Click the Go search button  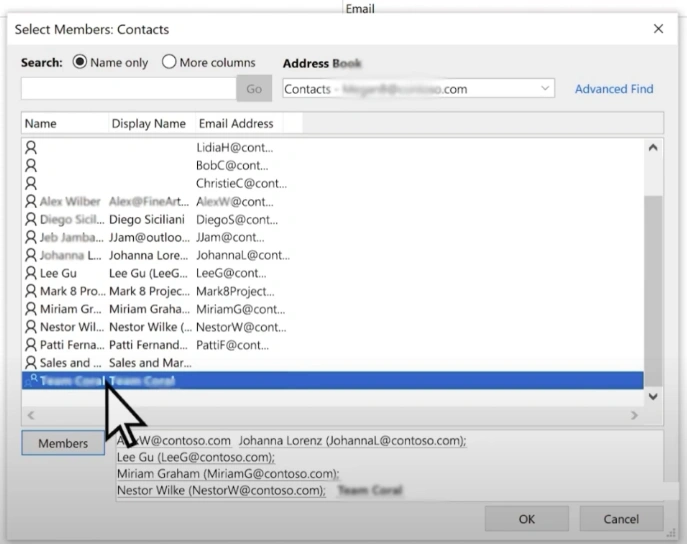point(254,89)
